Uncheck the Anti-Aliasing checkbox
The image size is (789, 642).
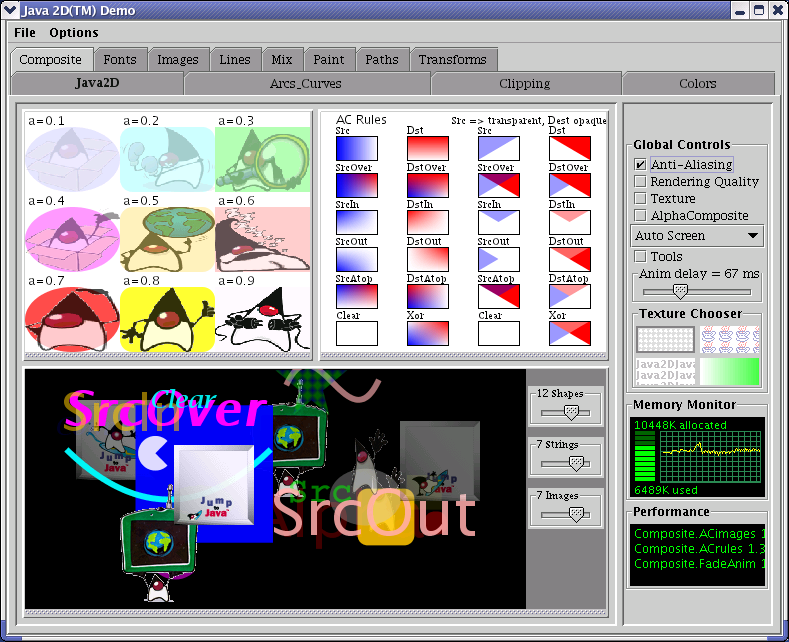640,165
